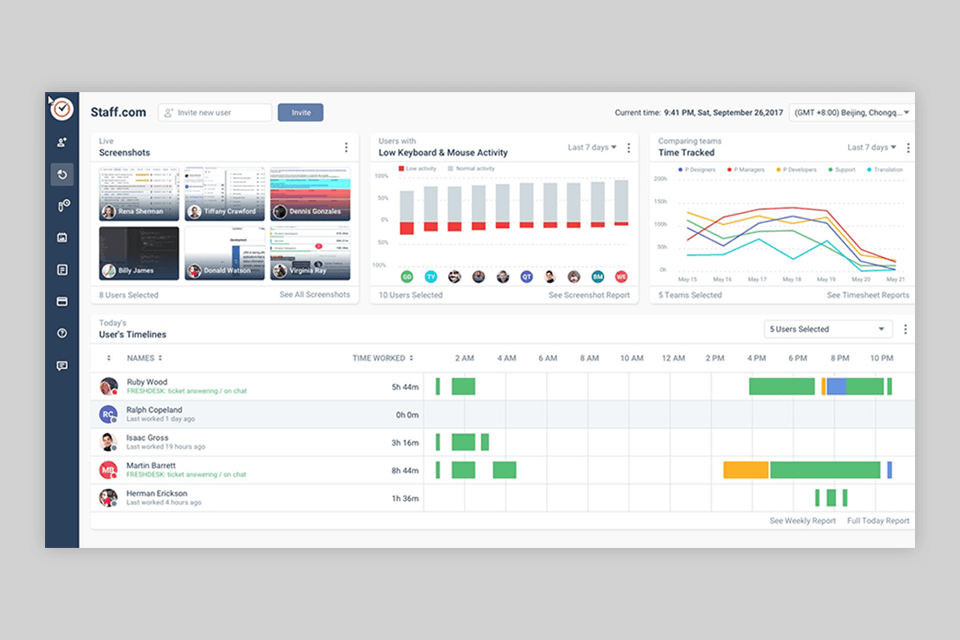This screenshot has height=640, width=960.
Task: Click Ruby Wood's FRESHDESK ticket answering status
Action: click(x=187, y=391)
